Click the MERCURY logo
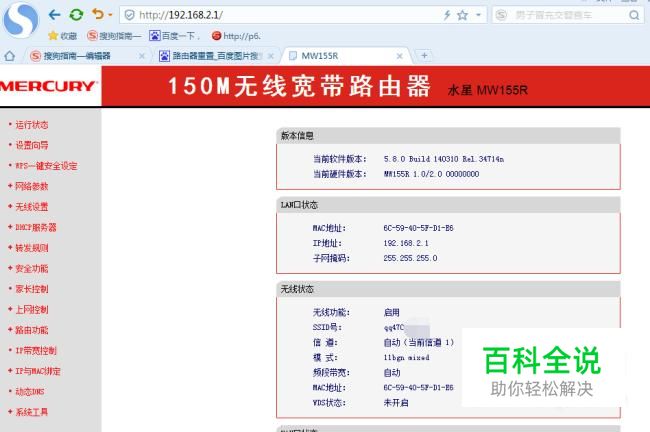Viewport: 650px width, 432px height. pos(48,86)
